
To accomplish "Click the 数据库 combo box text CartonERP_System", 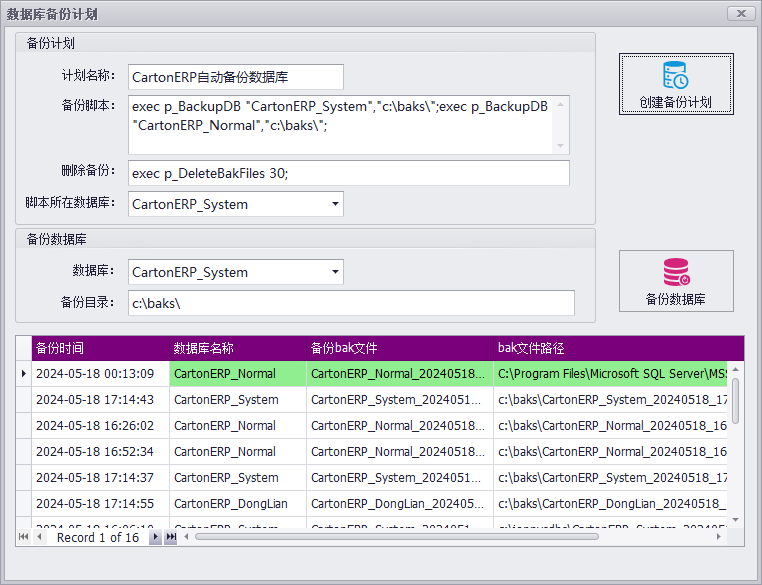I will click(190, 273).
